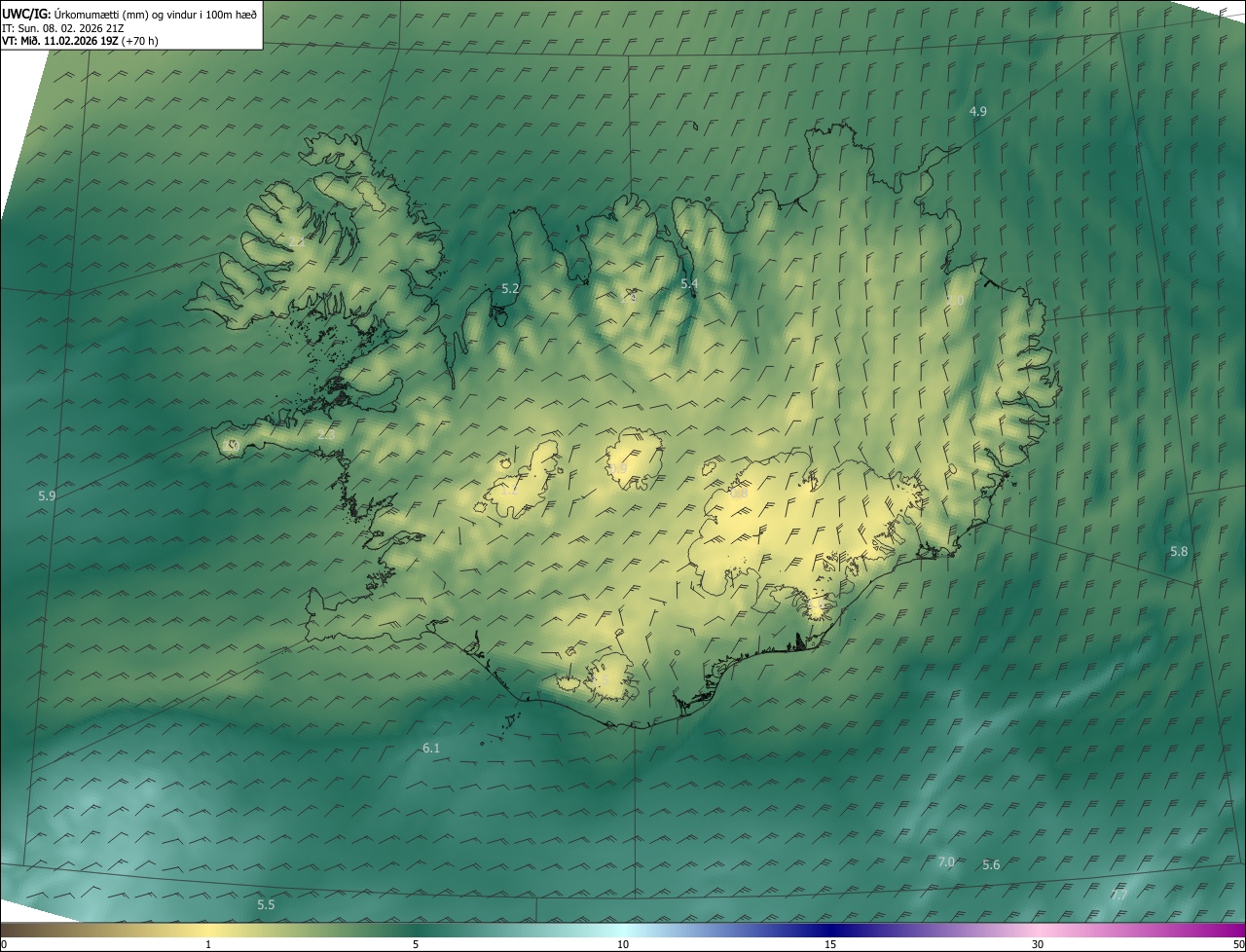
Task: Click the 5.6 value label on the map
Action: [x=991, y=865]
